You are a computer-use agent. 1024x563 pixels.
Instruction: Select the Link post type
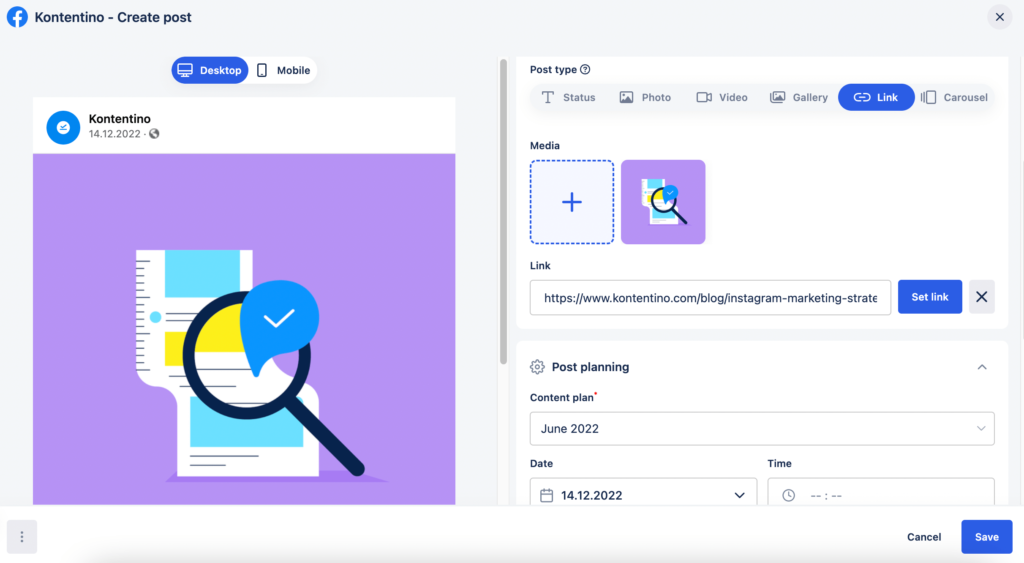point(876,97)
